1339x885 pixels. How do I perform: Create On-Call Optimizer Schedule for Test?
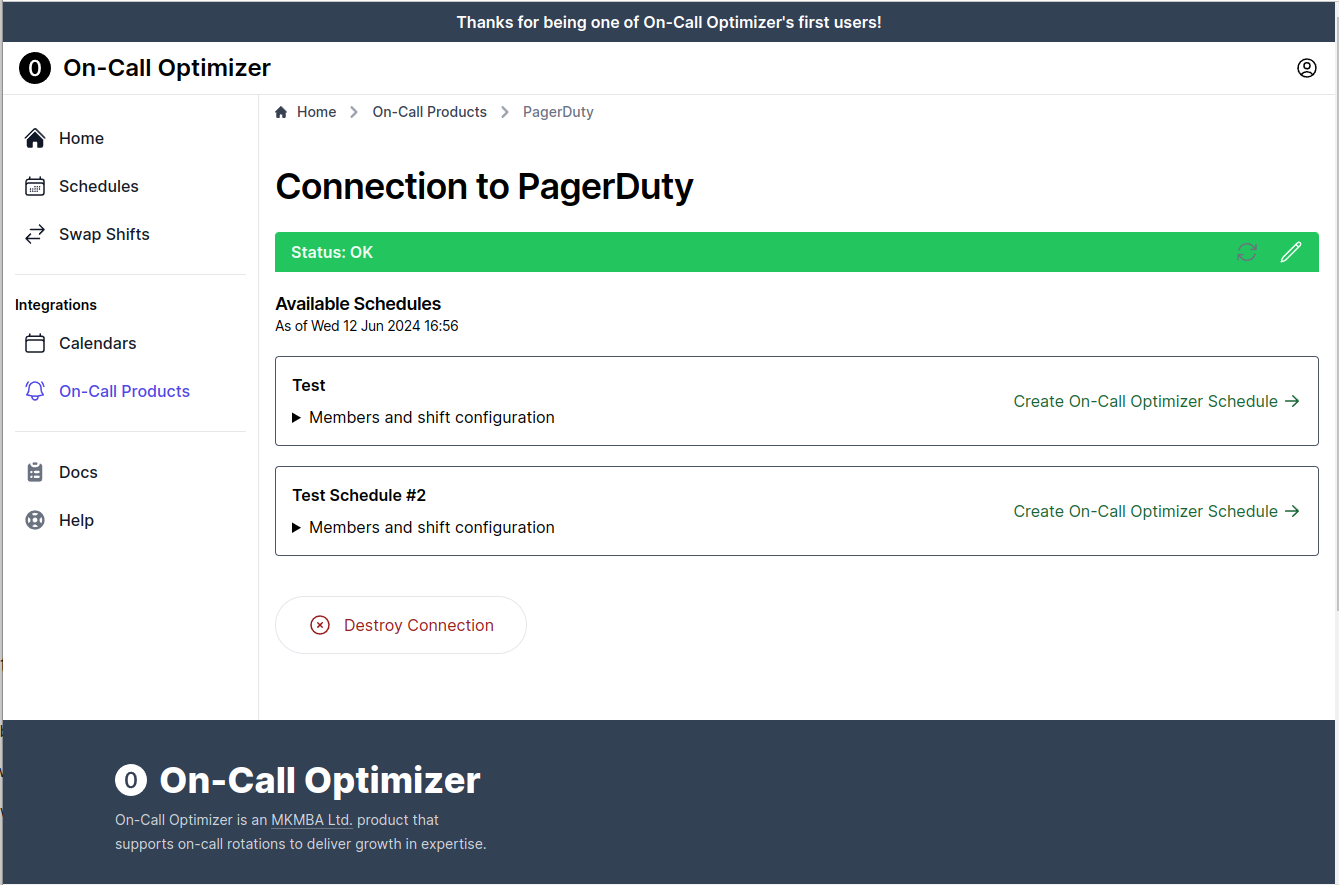(x=1156, y=401)
